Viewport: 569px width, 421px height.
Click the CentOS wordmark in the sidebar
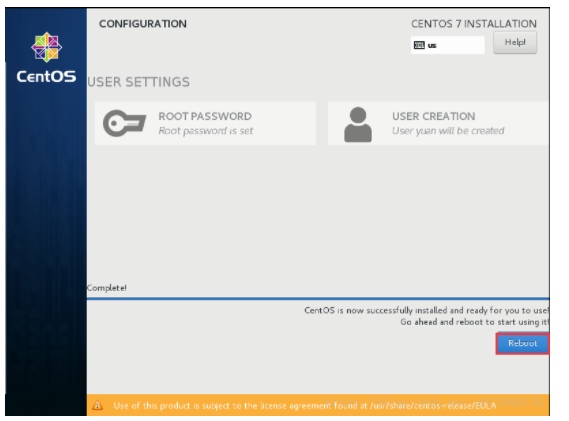point(46,77)
